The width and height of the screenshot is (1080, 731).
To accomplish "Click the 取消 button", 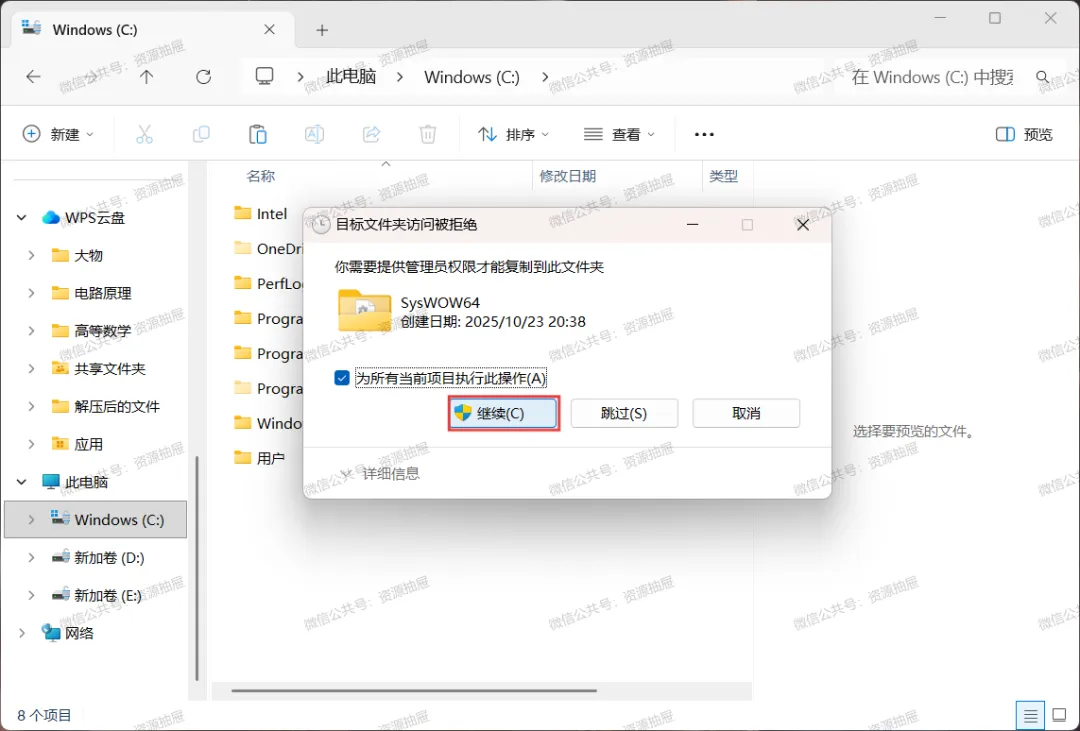I will click(x=746, y=413).
